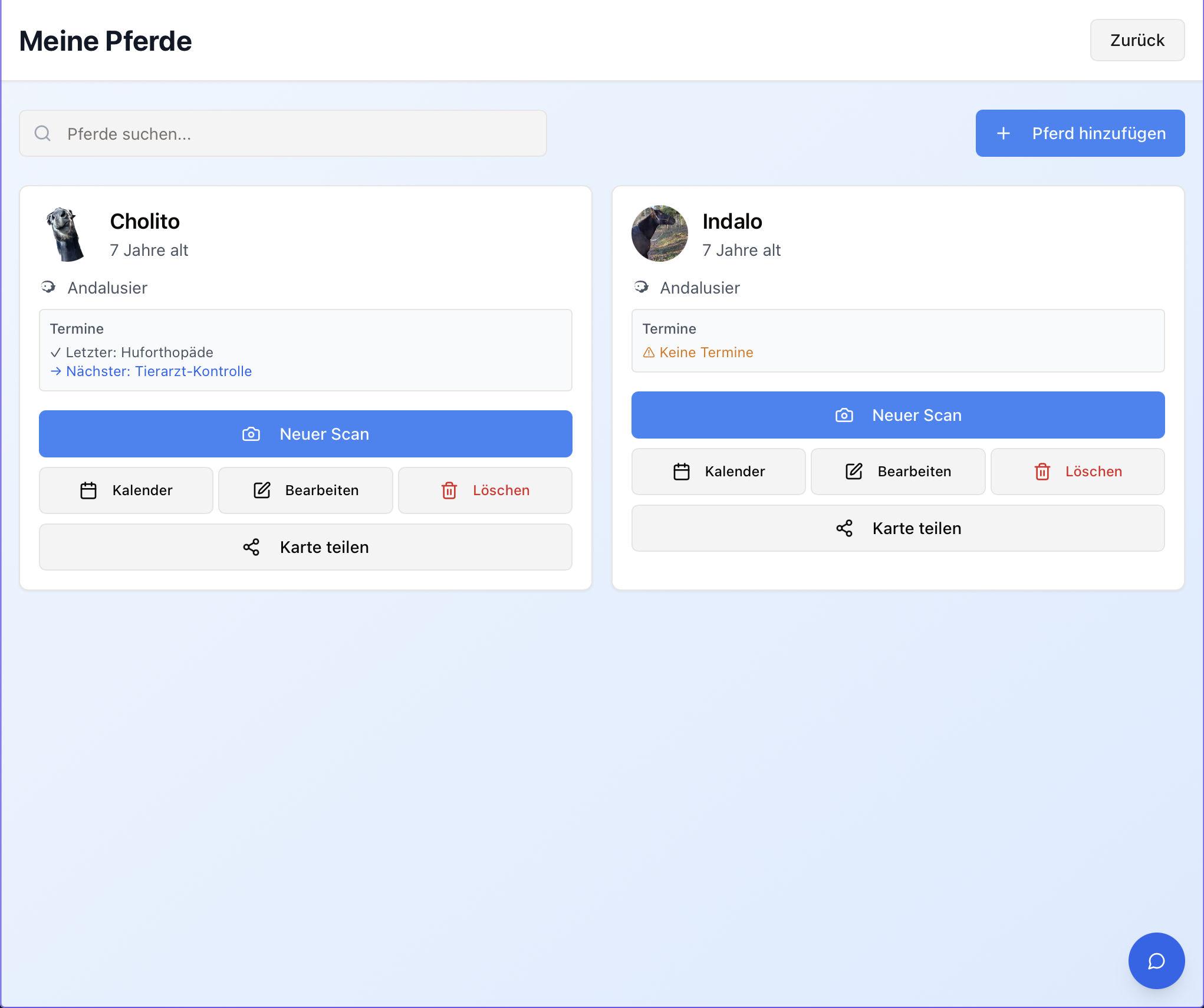
Task: Click the pencil edit icon on Cholito's card
Action: tap(262, 490)
